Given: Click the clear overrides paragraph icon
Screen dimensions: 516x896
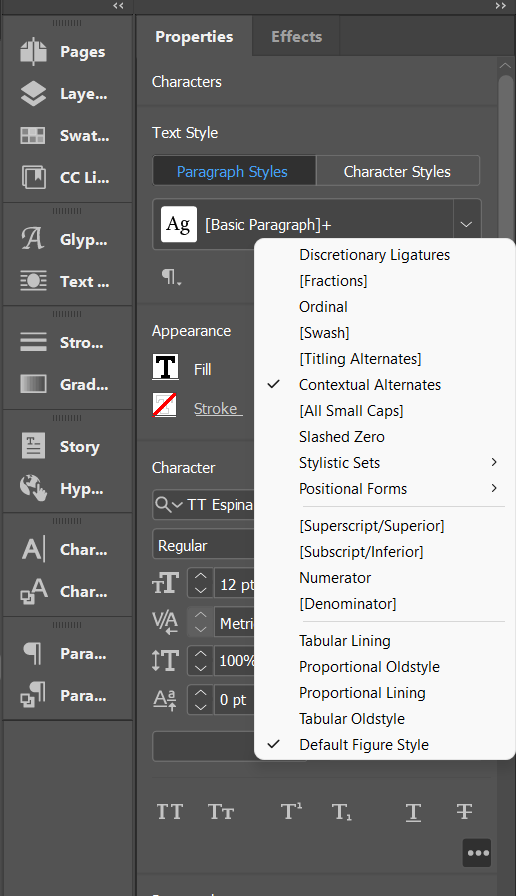Looking at the screenshot, I should [x=171, y=277].
